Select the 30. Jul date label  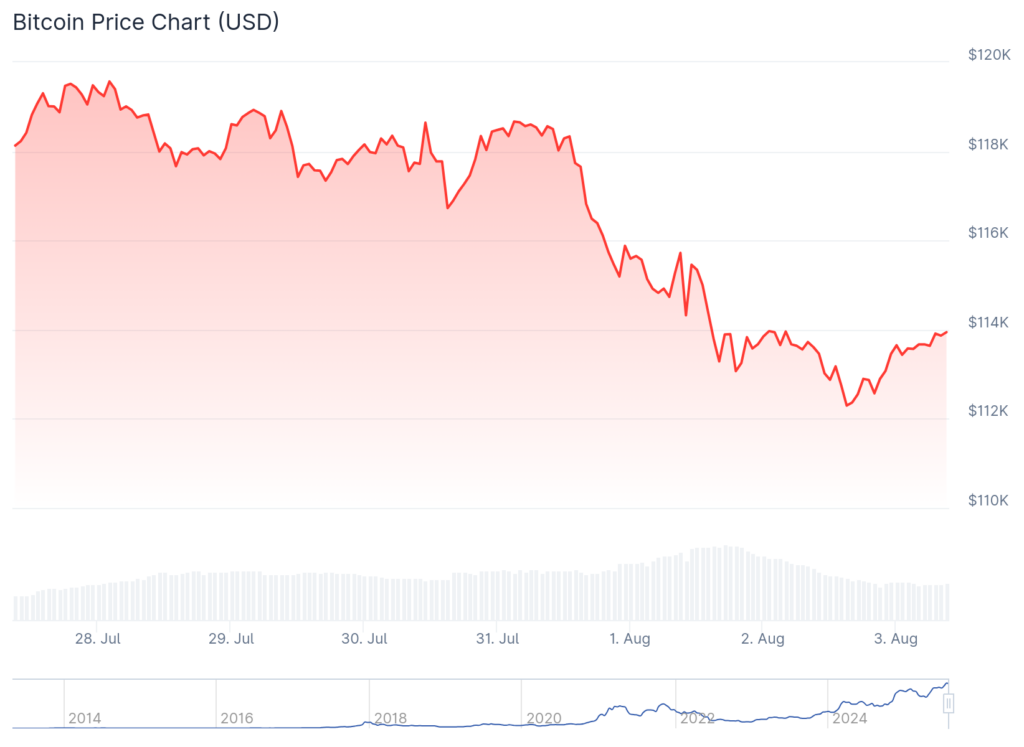coord(364,638)
